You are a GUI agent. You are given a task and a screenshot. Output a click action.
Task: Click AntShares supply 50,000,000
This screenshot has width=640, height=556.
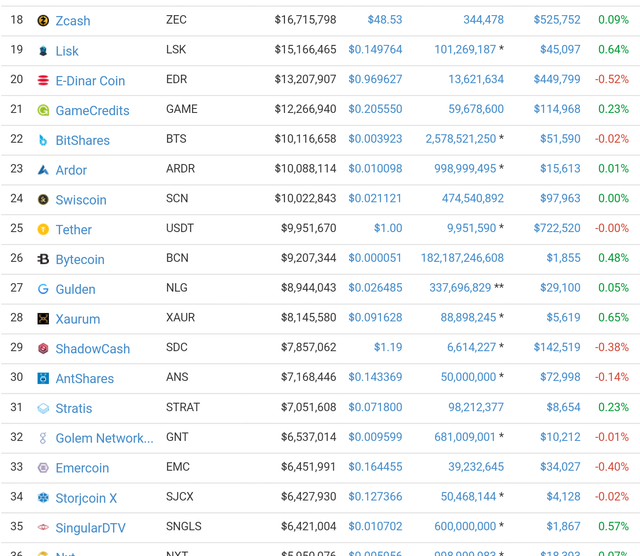(x=468, y=377)
